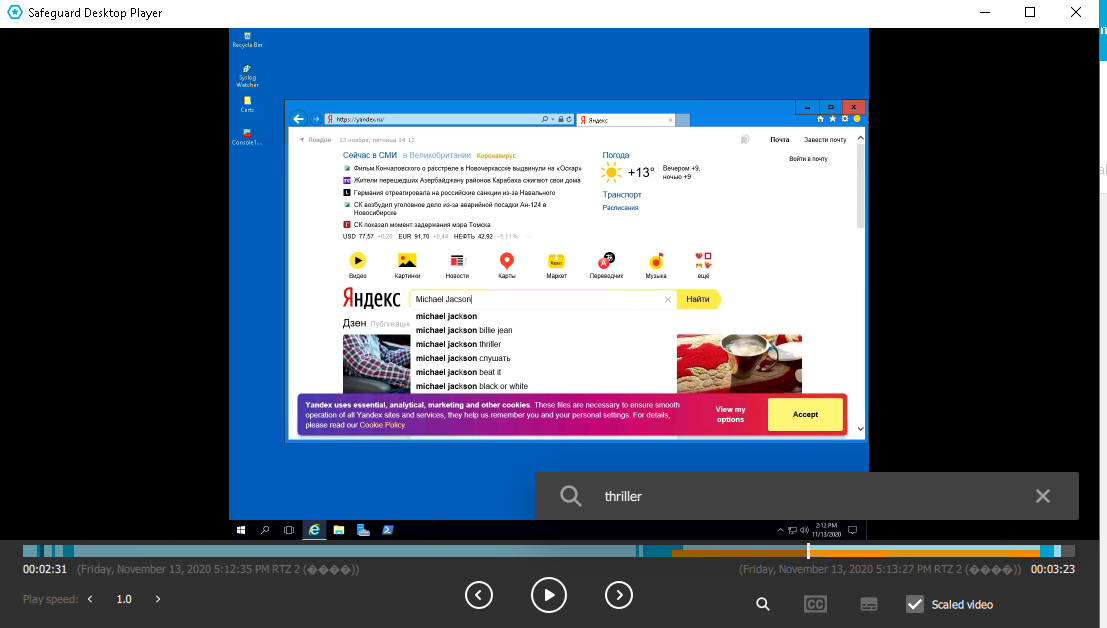Open Yandex Музыка service icon
Viewport: 1107px width, 628px height.
click(656, 265)
